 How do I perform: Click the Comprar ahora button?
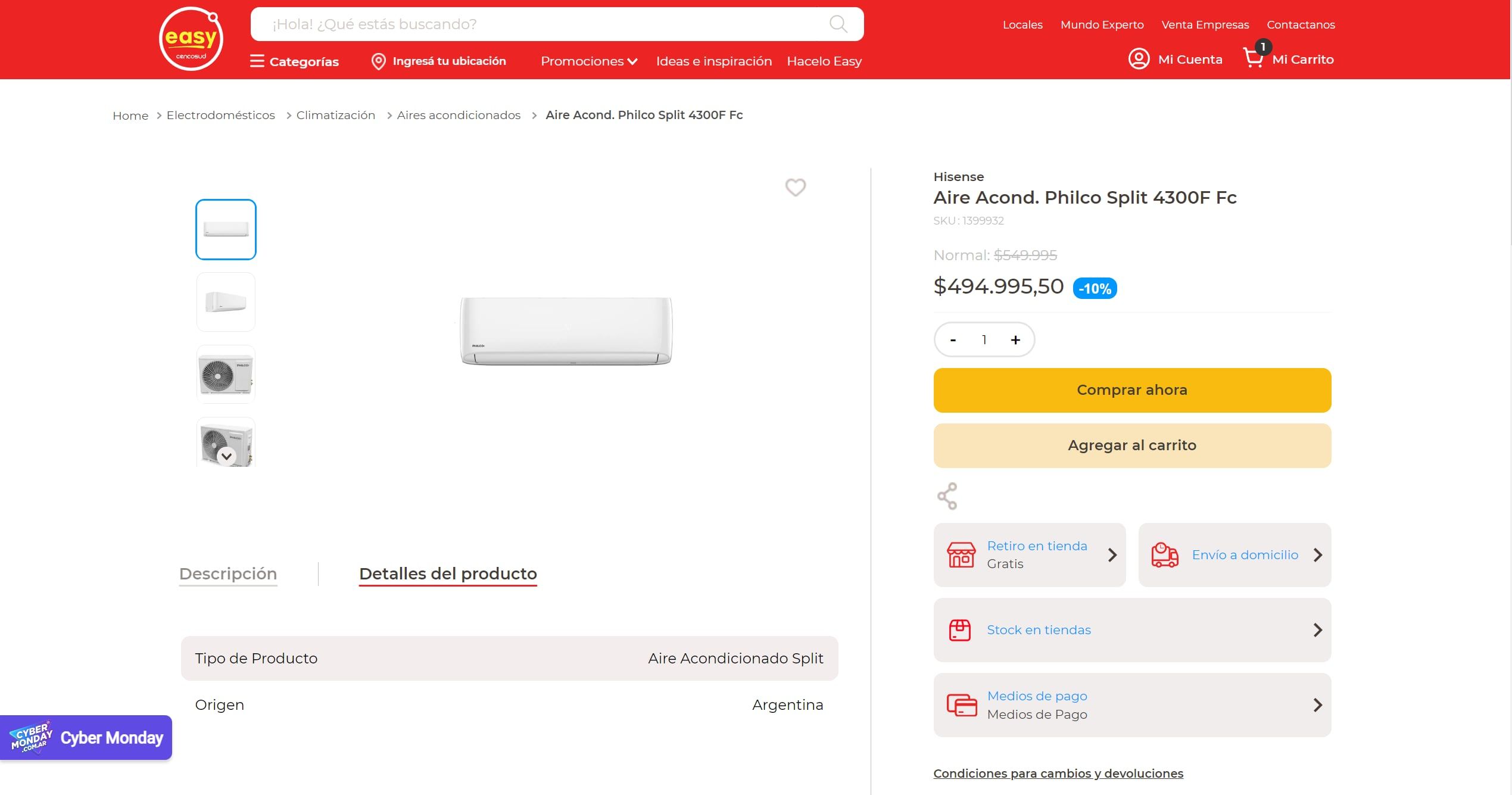tap(1131, 390)
